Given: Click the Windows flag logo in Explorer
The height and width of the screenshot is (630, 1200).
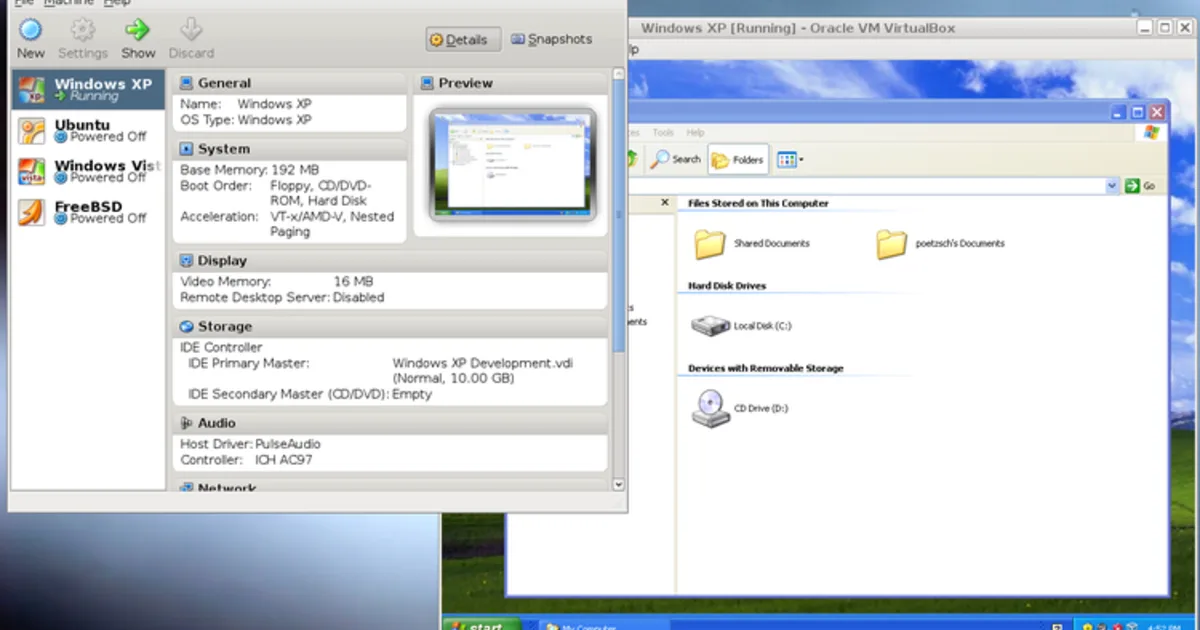Looking at the screenshot, I should (1152, 133).
